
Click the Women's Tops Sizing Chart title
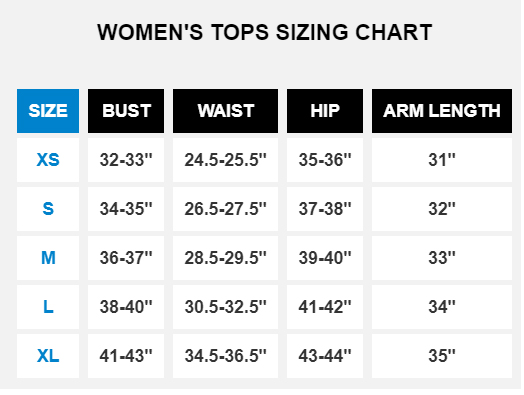click(265, 32)
